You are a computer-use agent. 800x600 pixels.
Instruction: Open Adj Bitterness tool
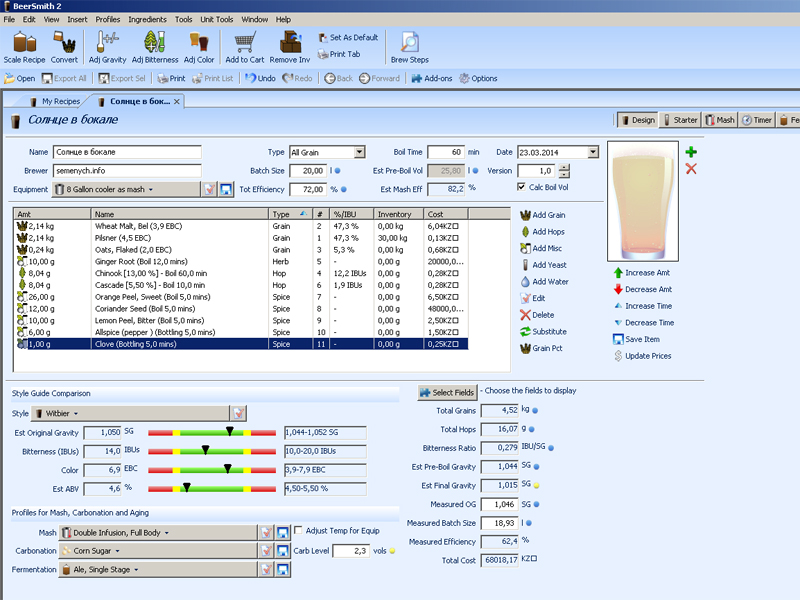(x=155, y=47)
